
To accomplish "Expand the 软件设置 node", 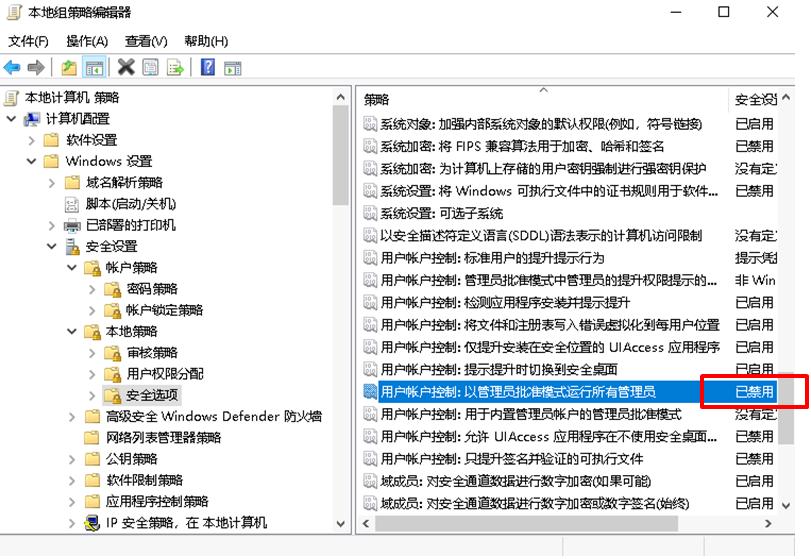I will pyautogui.click(x=32, y=140).
